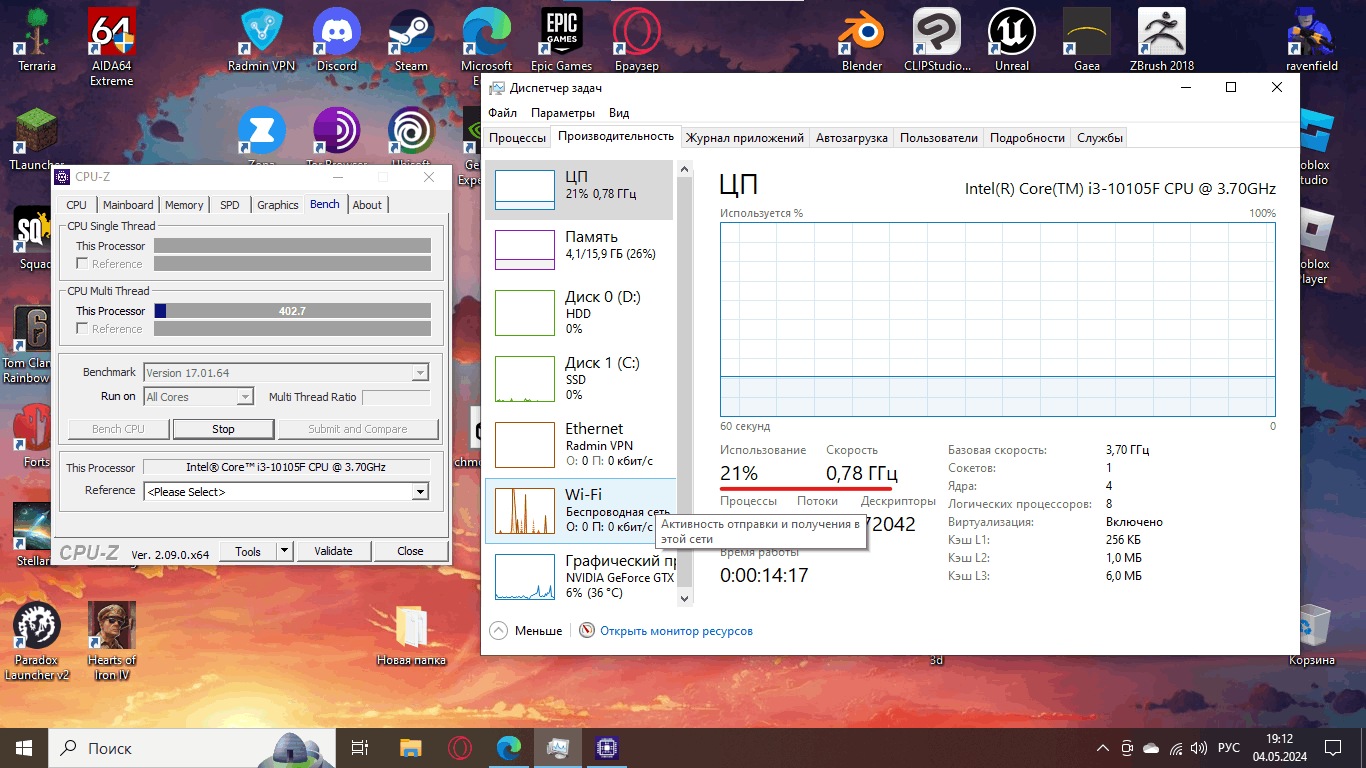Image resolution: width=1366 pixels, height=768 pixels.
Task: Open Graphics tab in CPU-Z
Action: pos(278,205)
